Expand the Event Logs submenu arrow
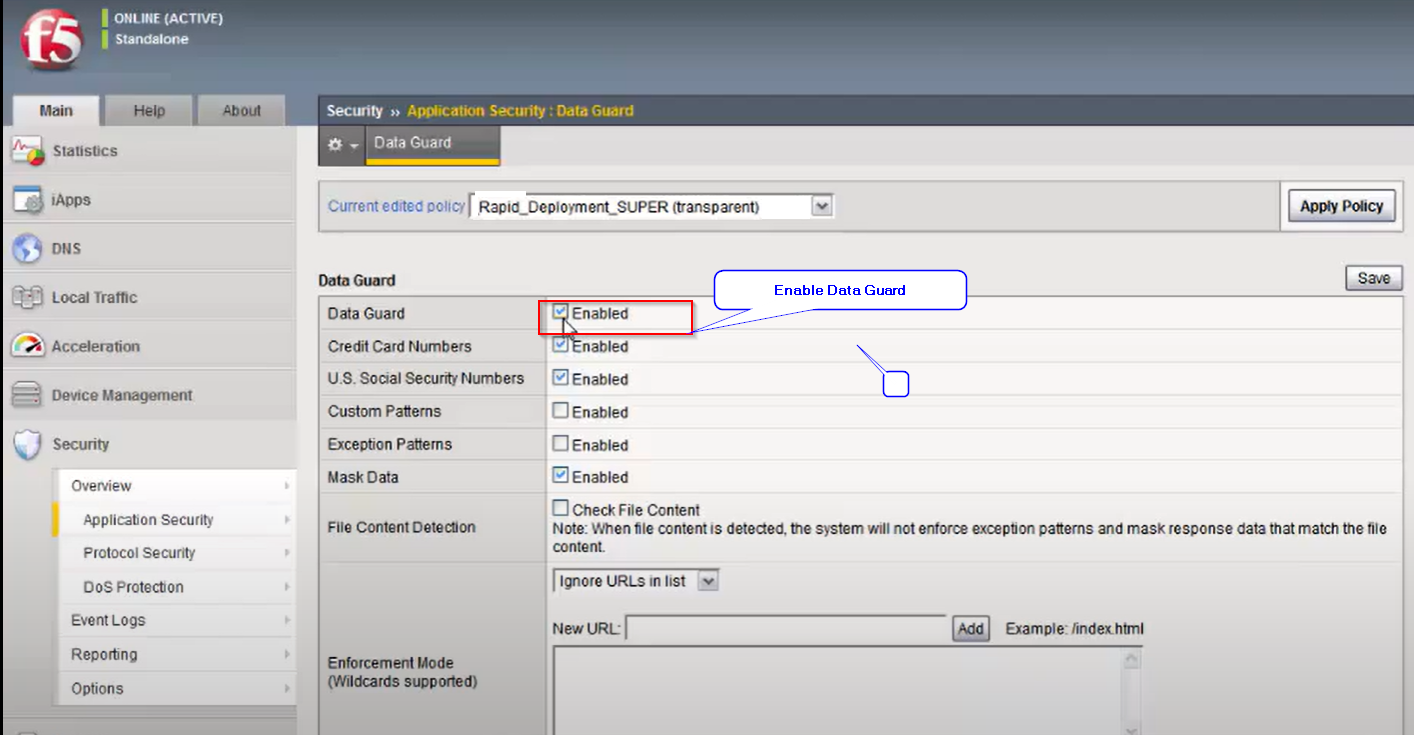This screenshot has width=1414, height=735. [x=287, y=620]
